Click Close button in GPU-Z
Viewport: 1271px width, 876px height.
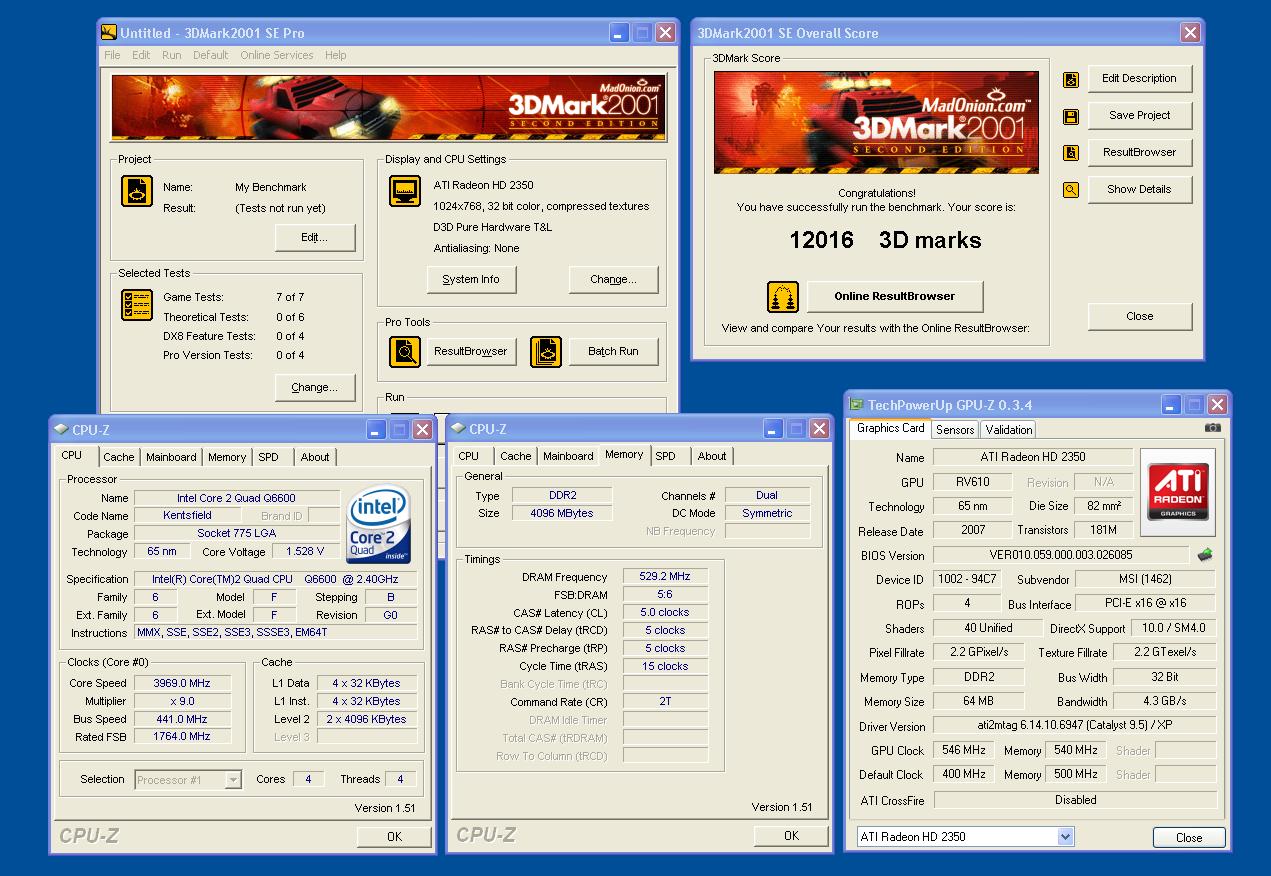click(x=1189, y=838)
